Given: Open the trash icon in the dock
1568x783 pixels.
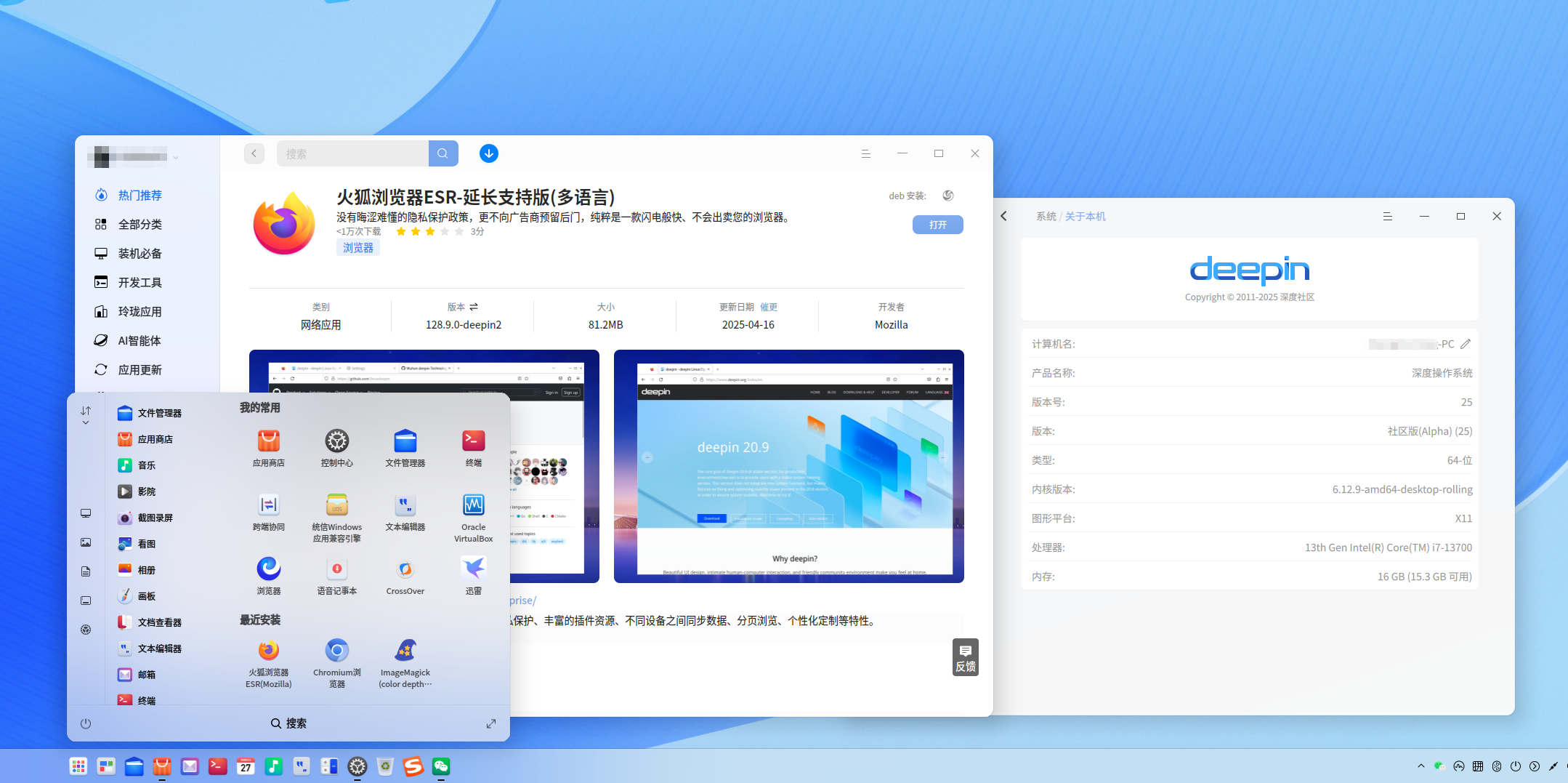Looking at the screenshot, I should pos(385,766).
